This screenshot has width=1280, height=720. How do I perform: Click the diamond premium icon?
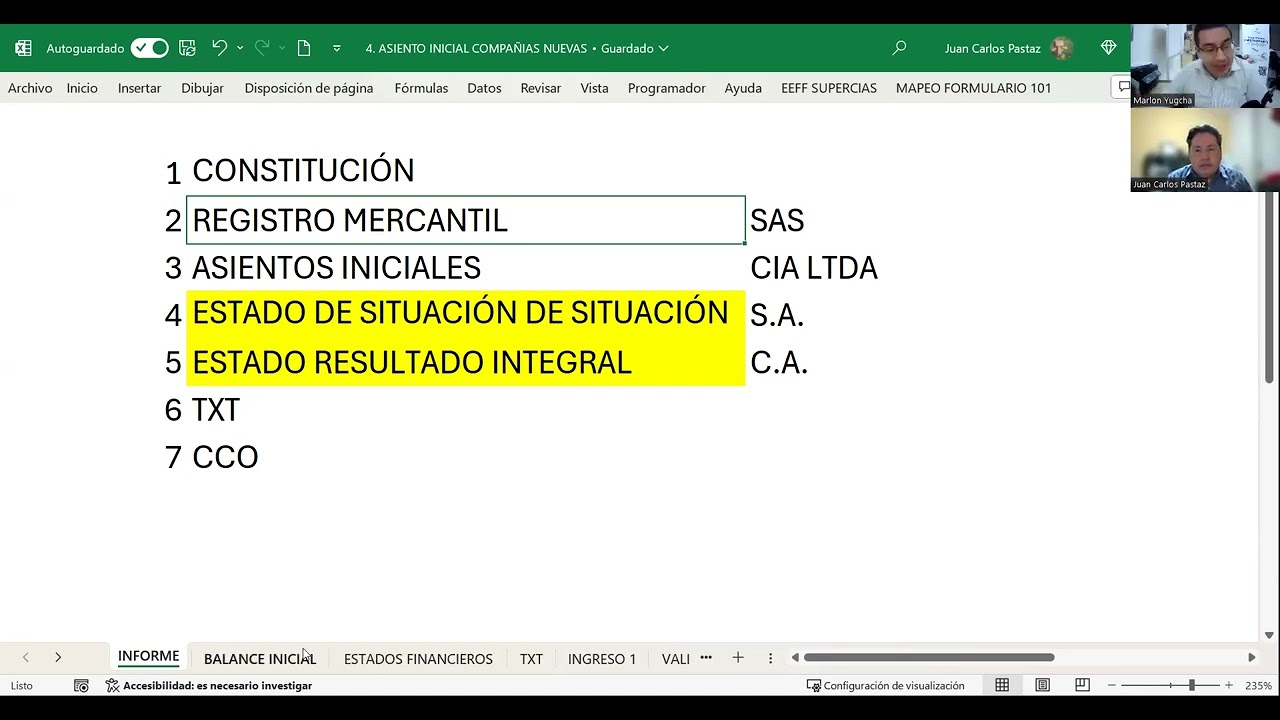(1108, 48)
